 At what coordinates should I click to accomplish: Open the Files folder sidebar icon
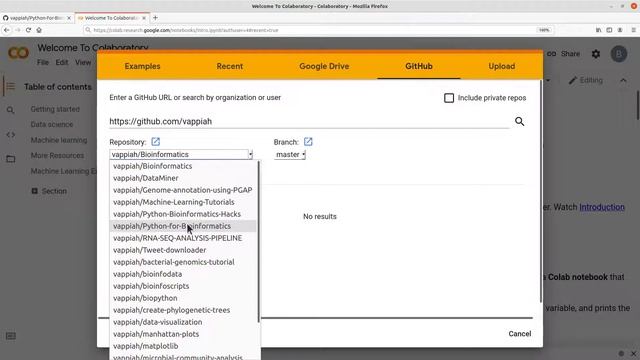point(11,159)
